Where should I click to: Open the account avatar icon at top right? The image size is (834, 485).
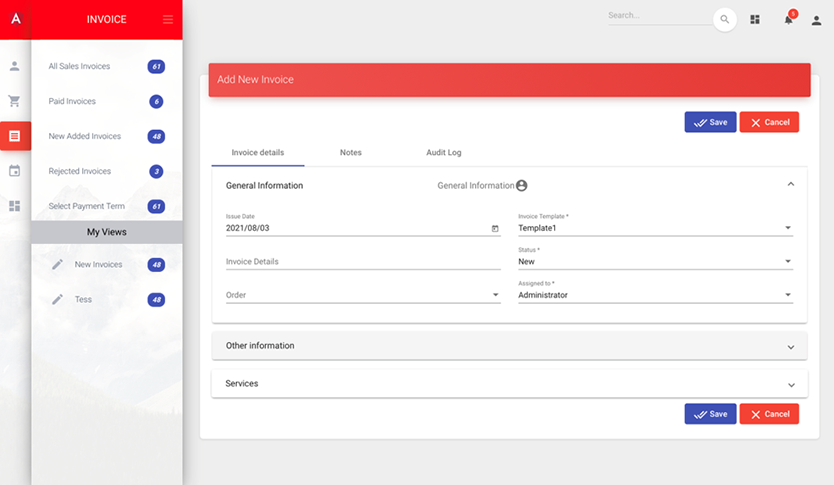816,20
